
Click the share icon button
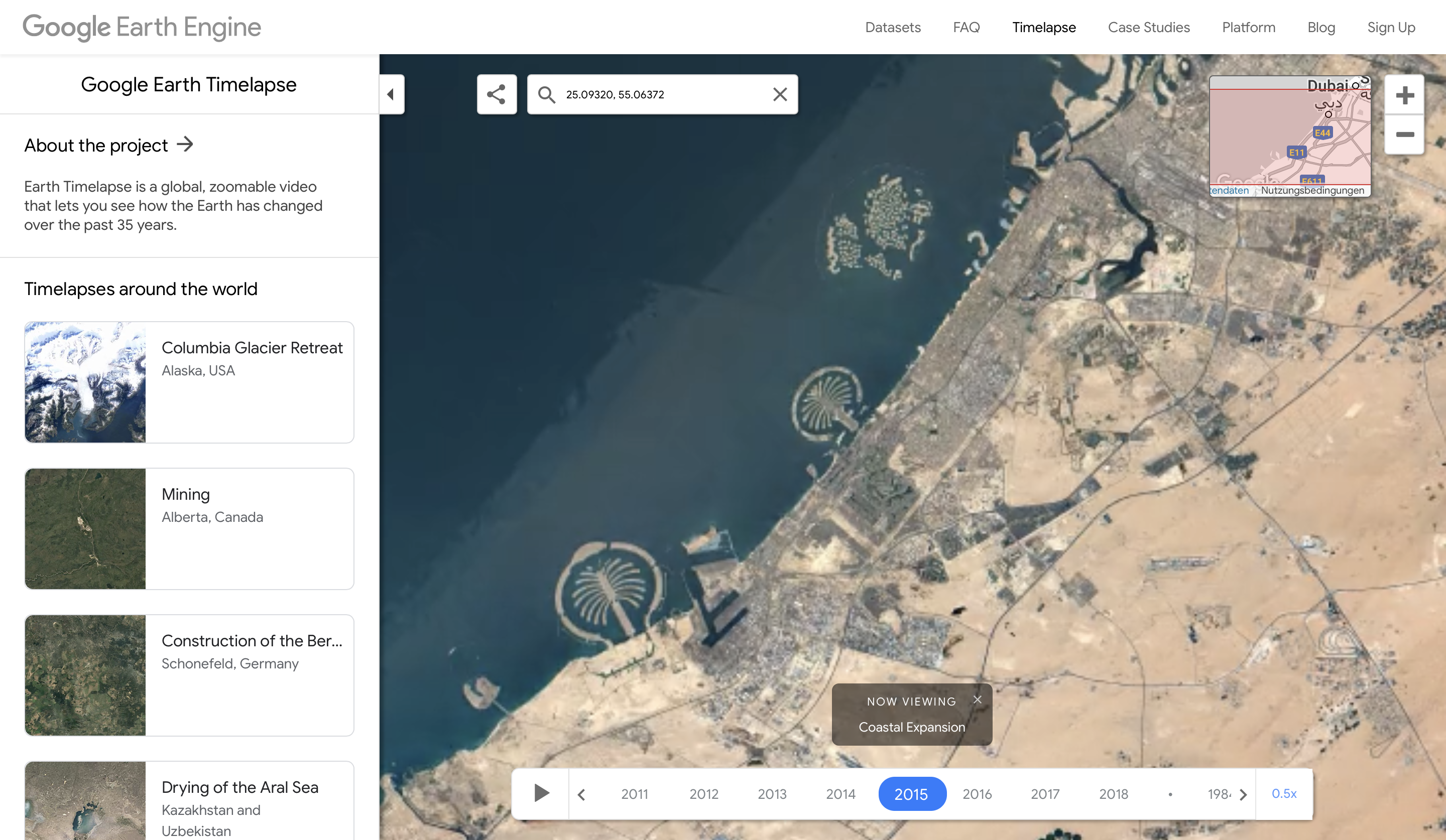pyautogui.click(x=497, y=94)
